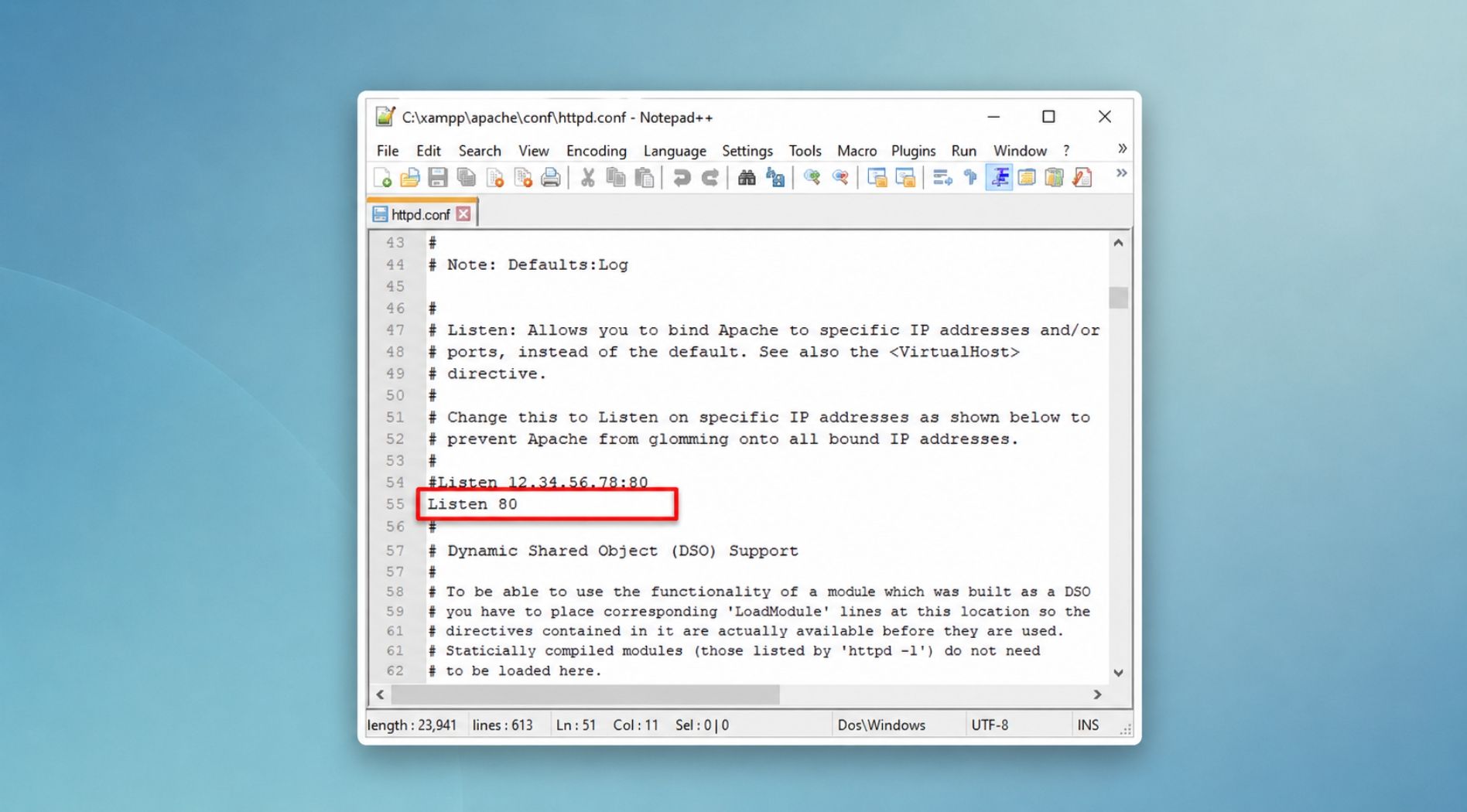The image size is (1467, 812).
Task: Click the Open file folder icon
Action: click(x=410, y=178)
